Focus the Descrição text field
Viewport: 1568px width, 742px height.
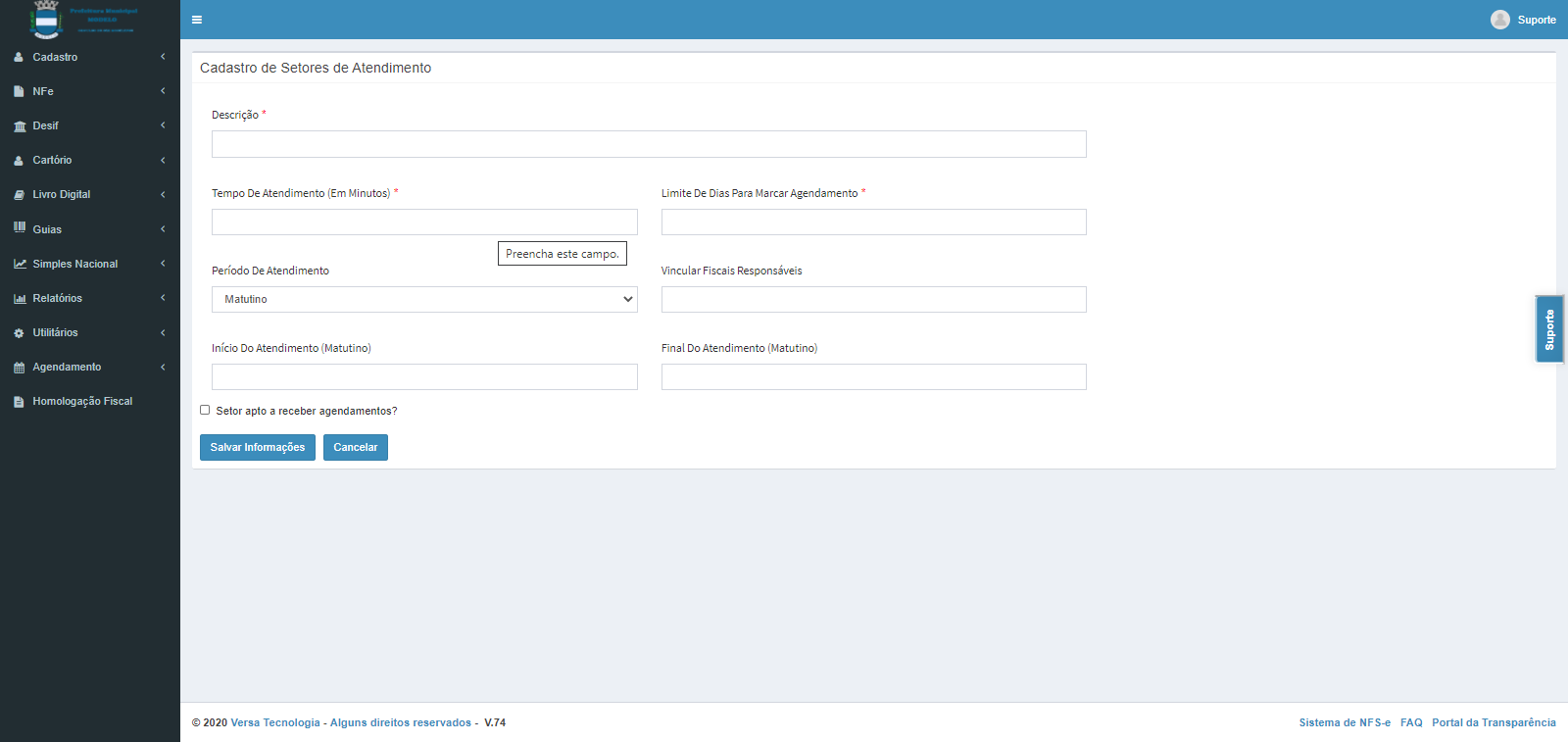[x=649, y=144]
